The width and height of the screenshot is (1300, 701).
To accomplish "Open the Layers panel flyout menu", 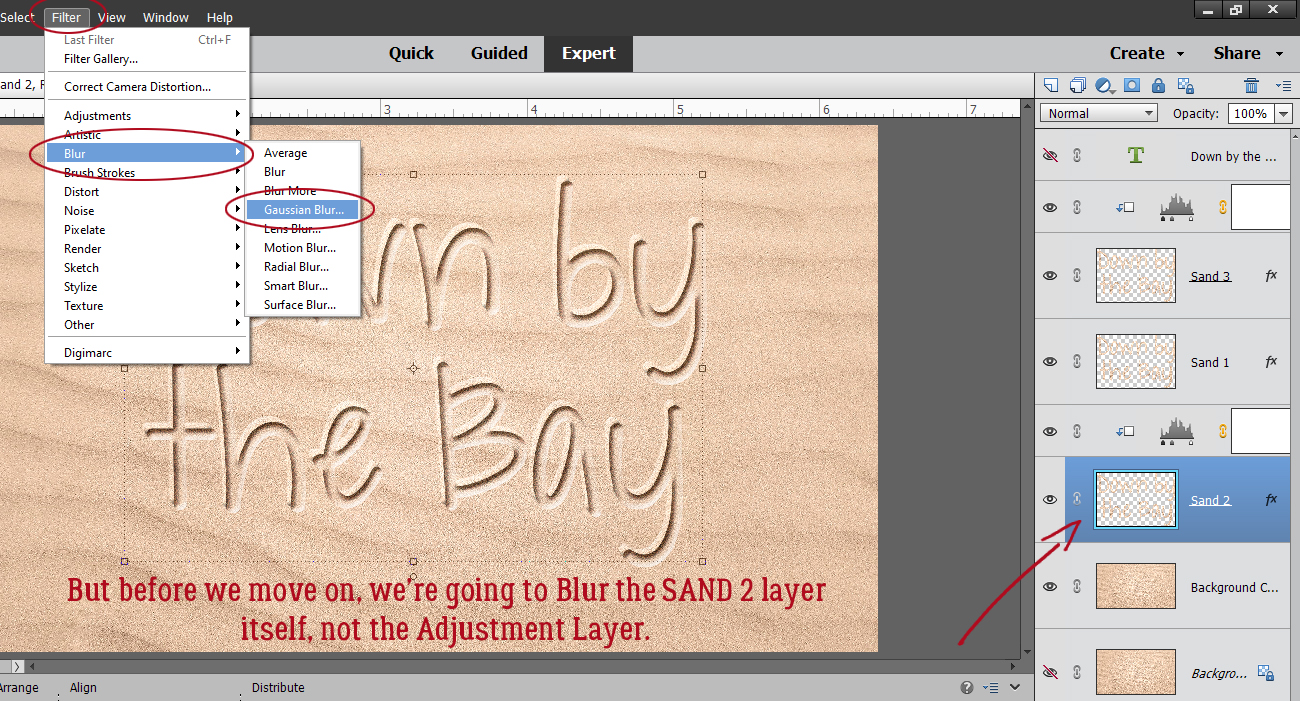I will (1283, 86).
